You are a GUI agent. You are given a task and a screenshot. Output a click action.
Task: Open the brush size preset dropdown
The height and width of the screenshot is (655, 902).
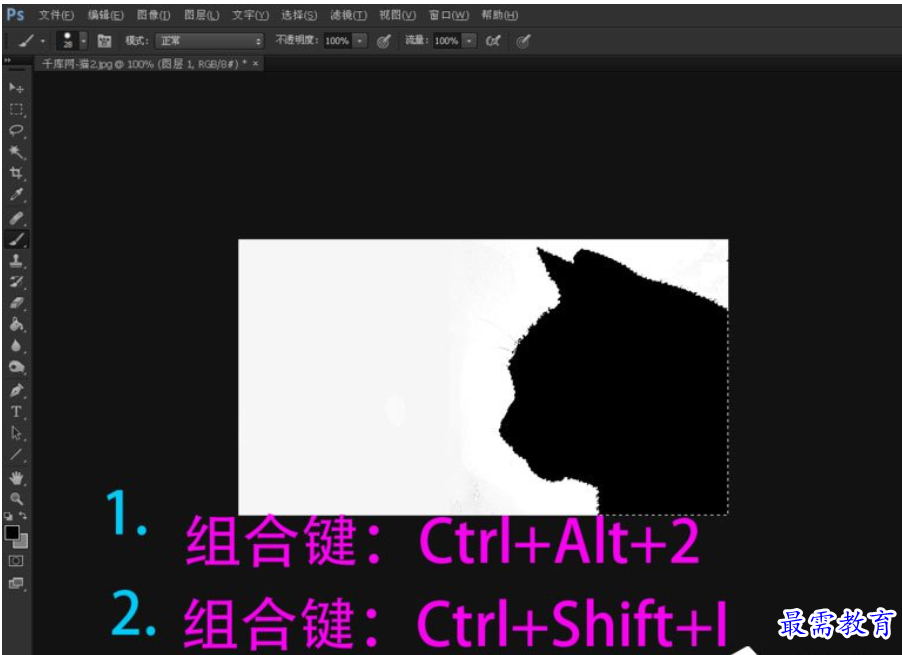pos(83,41)
